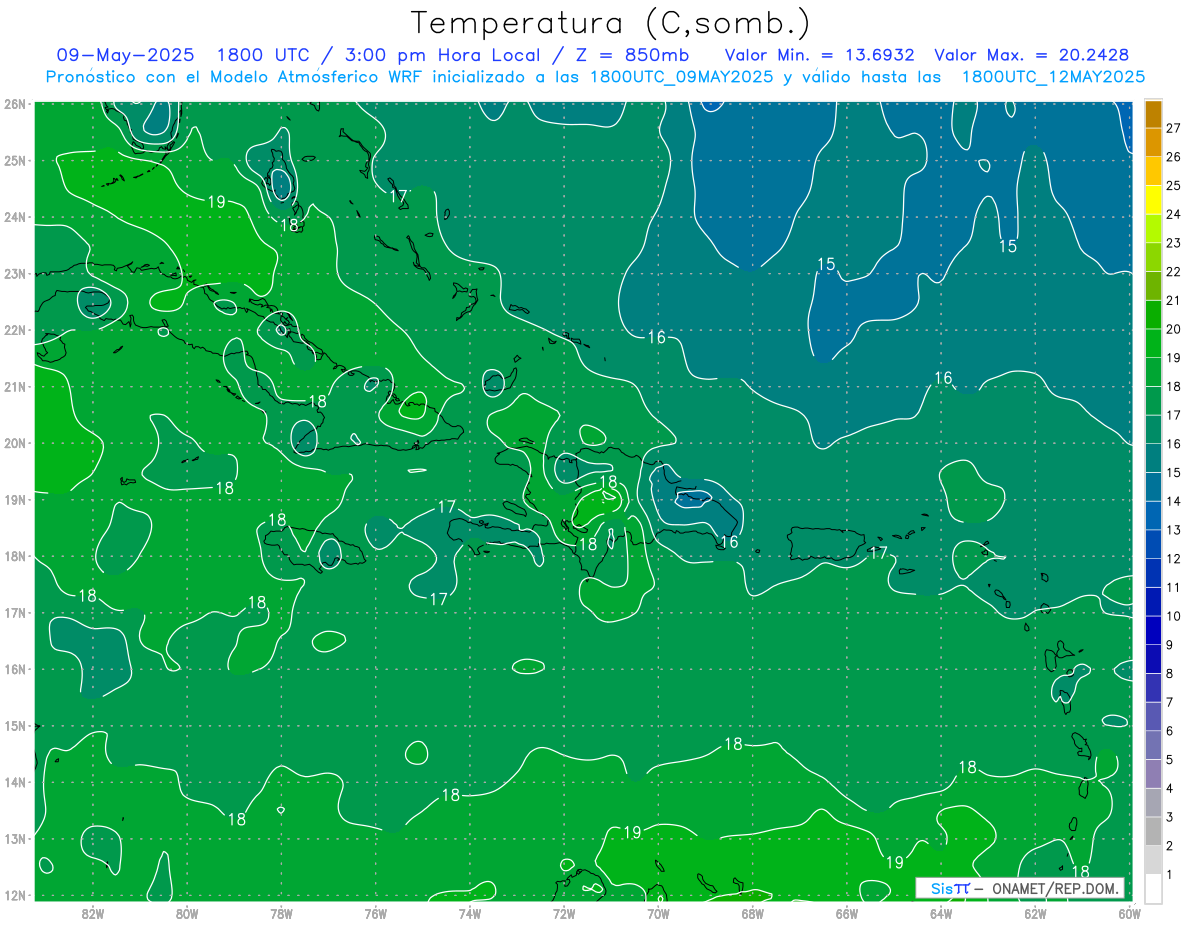
Task: Click the '72W' longitude axis label
Action: pyautogui.click(x=564, y=912)
